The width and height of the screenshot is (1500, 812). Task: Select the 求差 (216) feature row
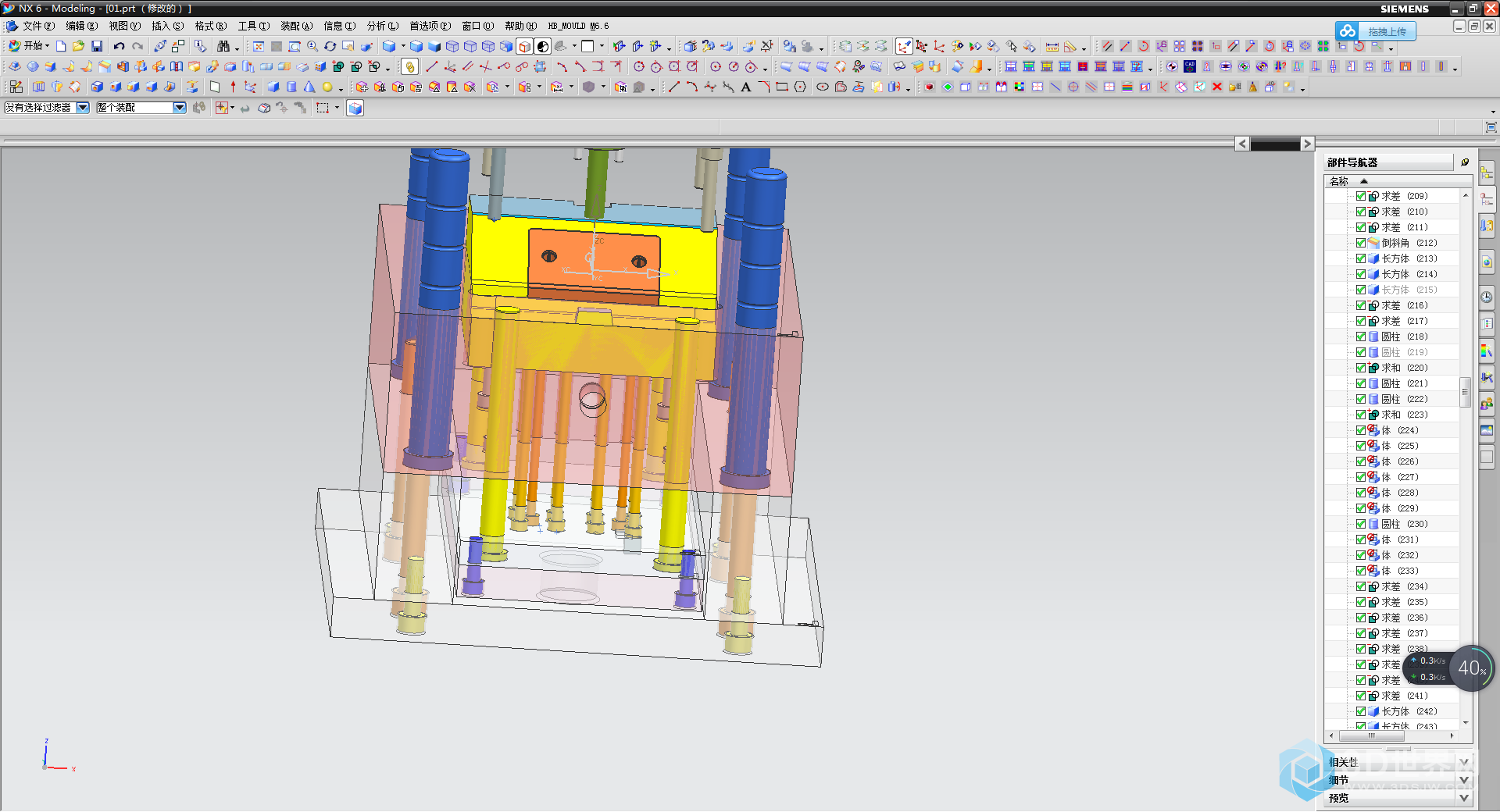1391,305
